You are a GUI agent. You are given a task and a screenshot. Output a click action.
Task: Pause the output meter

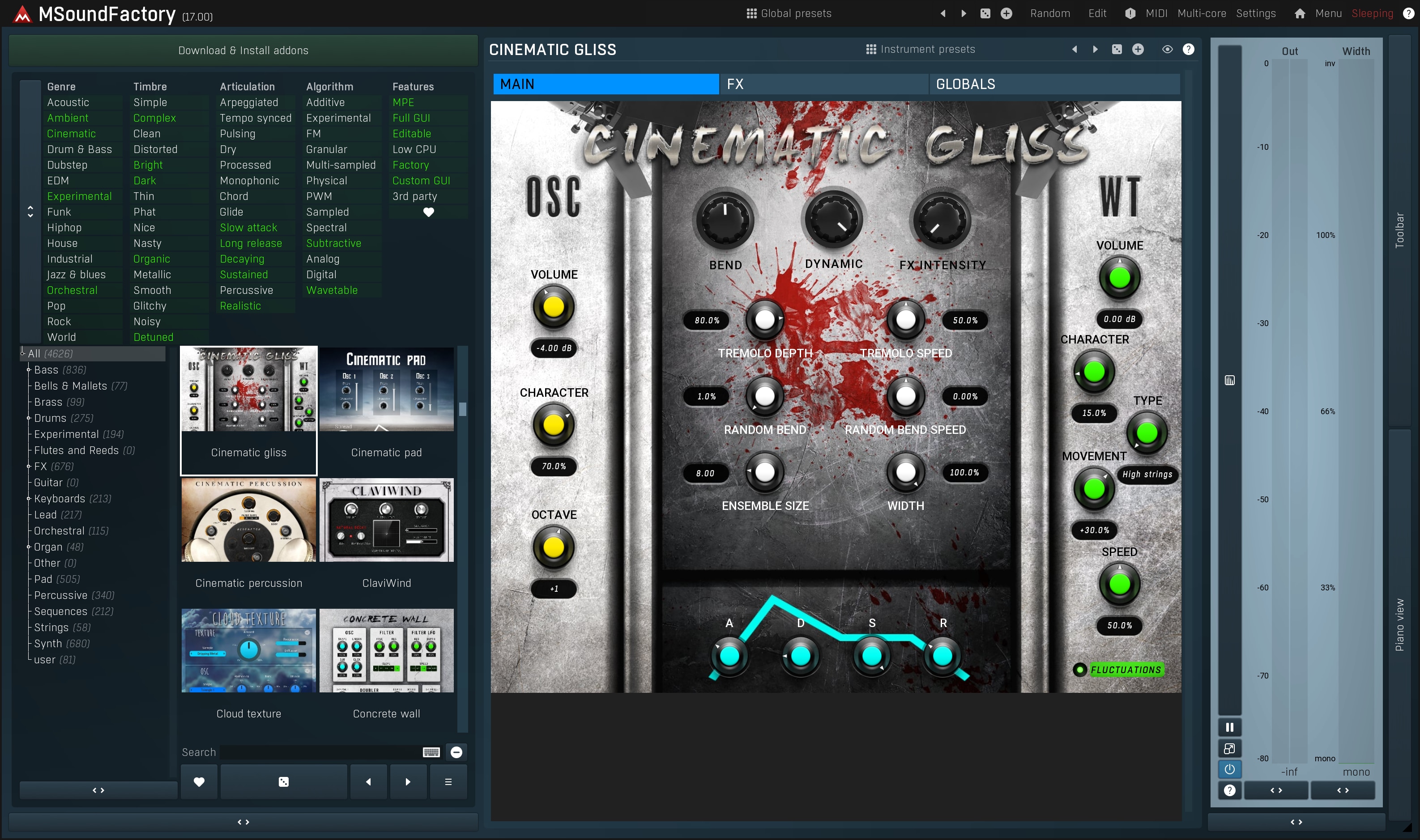click(1229, 727)
